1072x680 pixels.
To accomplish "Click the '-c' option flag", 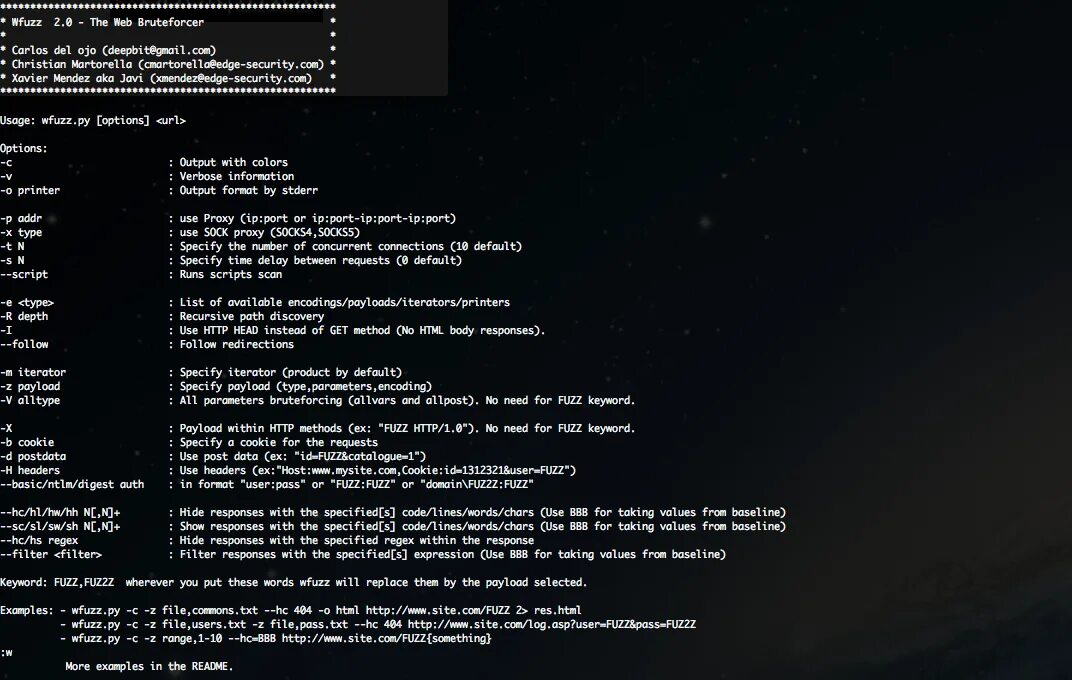I will click(x=6, y=162).
